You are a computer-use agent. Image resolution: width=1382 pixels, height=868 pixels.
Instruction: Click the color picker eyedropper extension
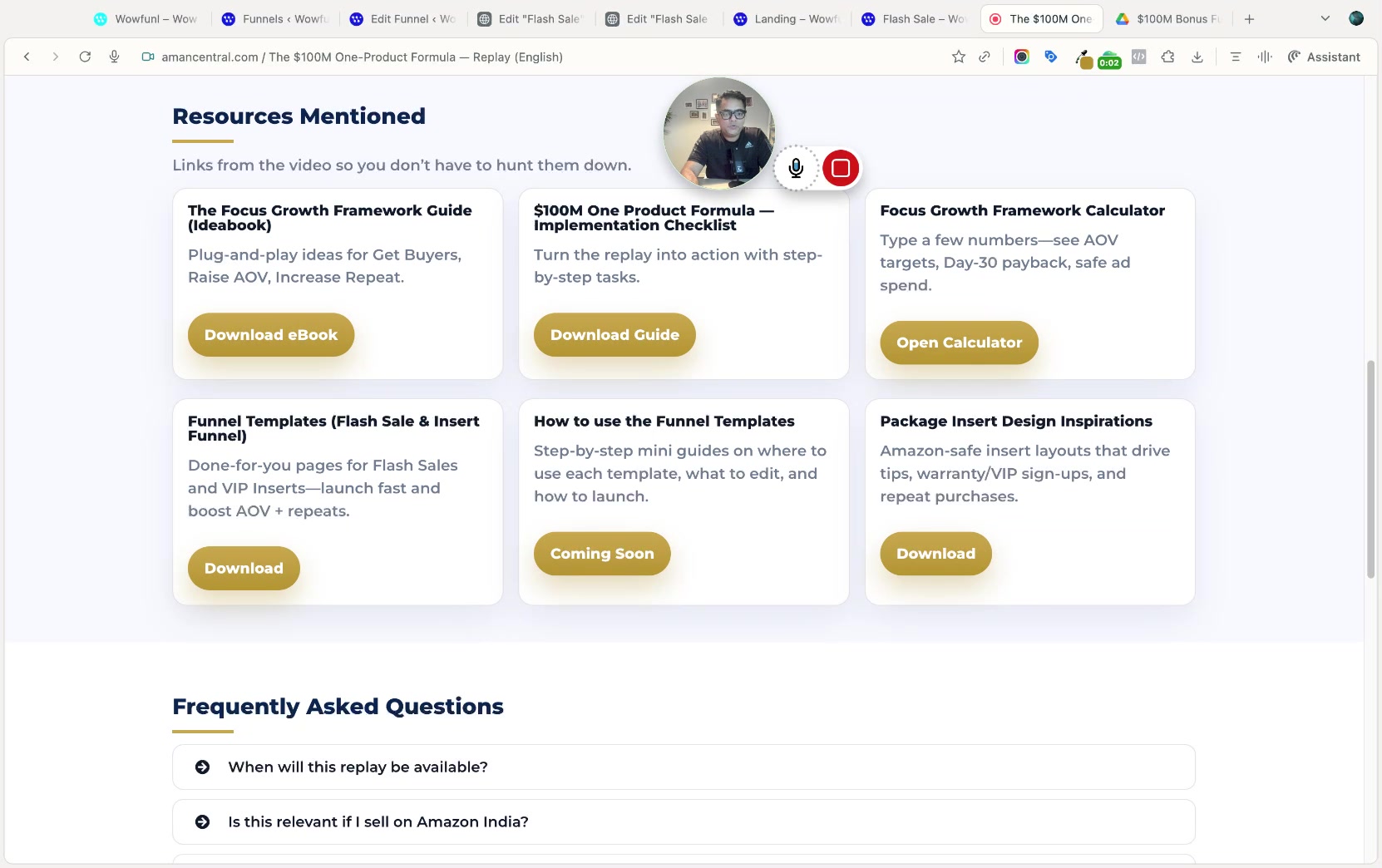pos(1083,58)
